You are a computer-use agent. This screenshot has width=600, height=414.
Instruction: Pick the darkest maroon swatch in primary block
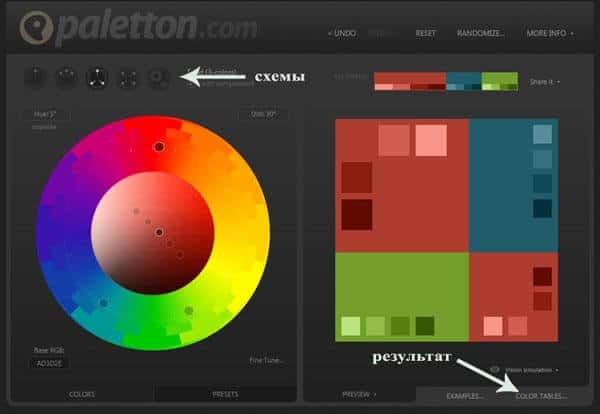tap(357, 215)
